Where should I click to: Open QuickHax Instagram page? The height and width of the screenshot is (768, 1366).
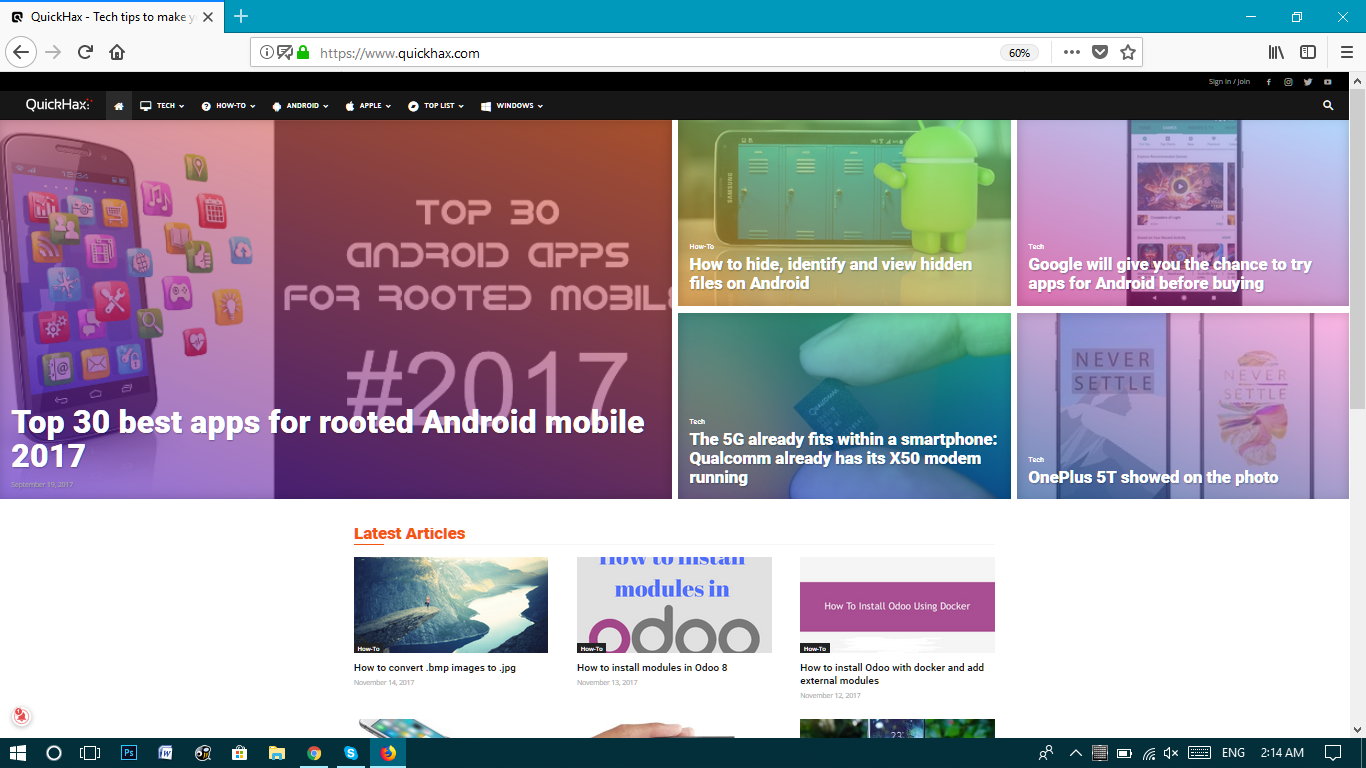(1289, 82)
